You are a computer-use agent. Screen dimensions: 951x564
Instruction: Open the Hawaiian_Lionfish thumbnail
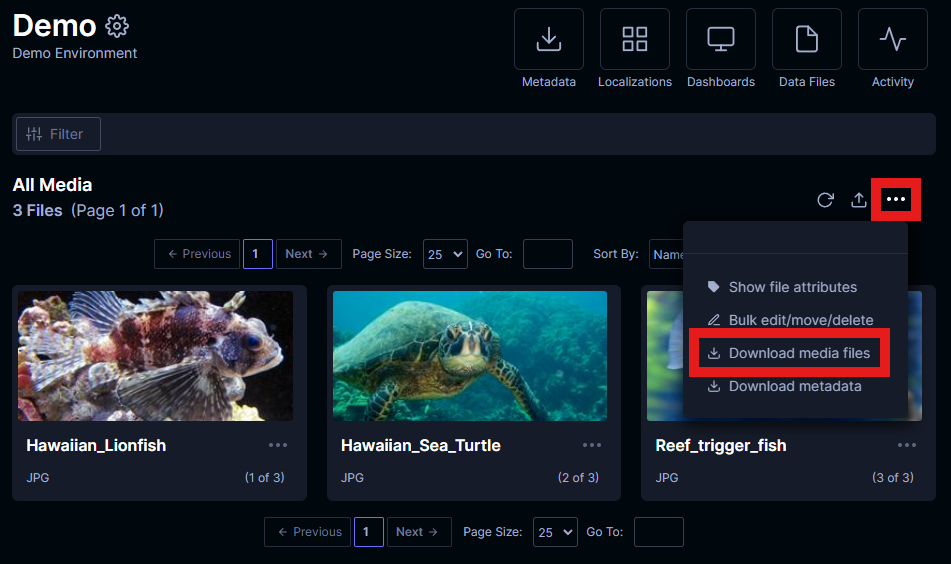coord(155,356)
